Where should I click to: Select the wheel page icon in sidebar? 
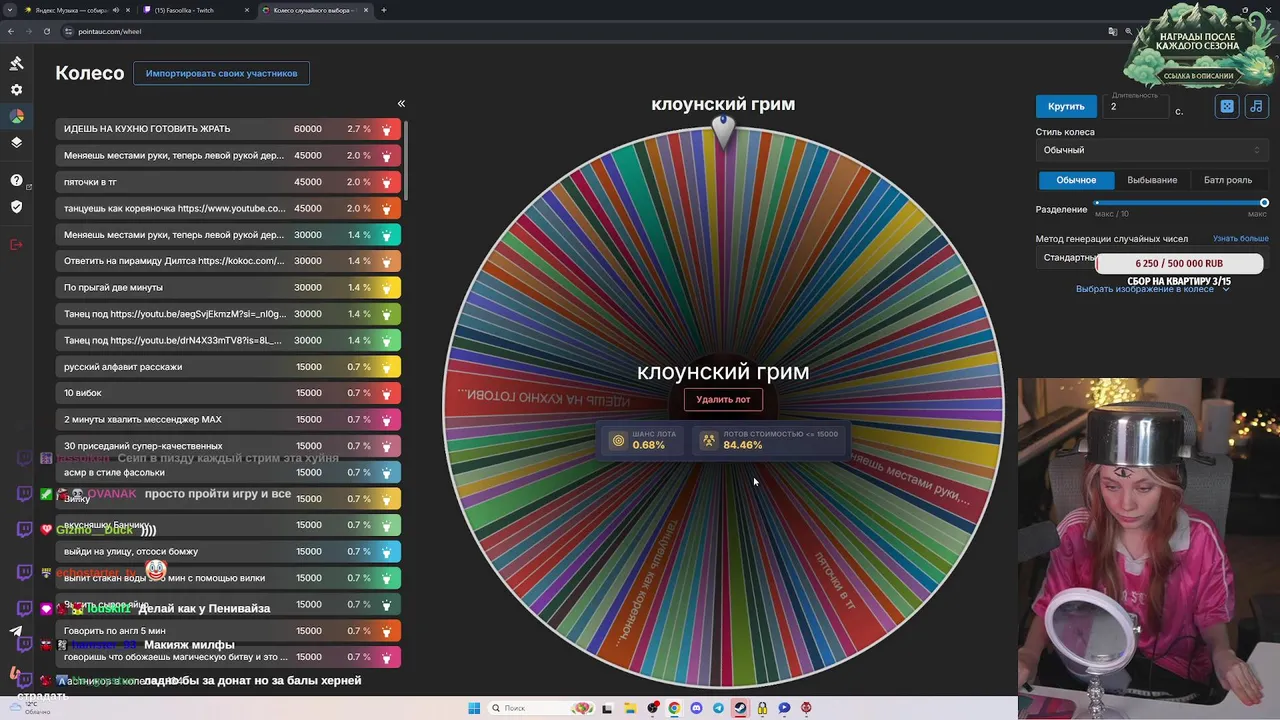point(17,116)
